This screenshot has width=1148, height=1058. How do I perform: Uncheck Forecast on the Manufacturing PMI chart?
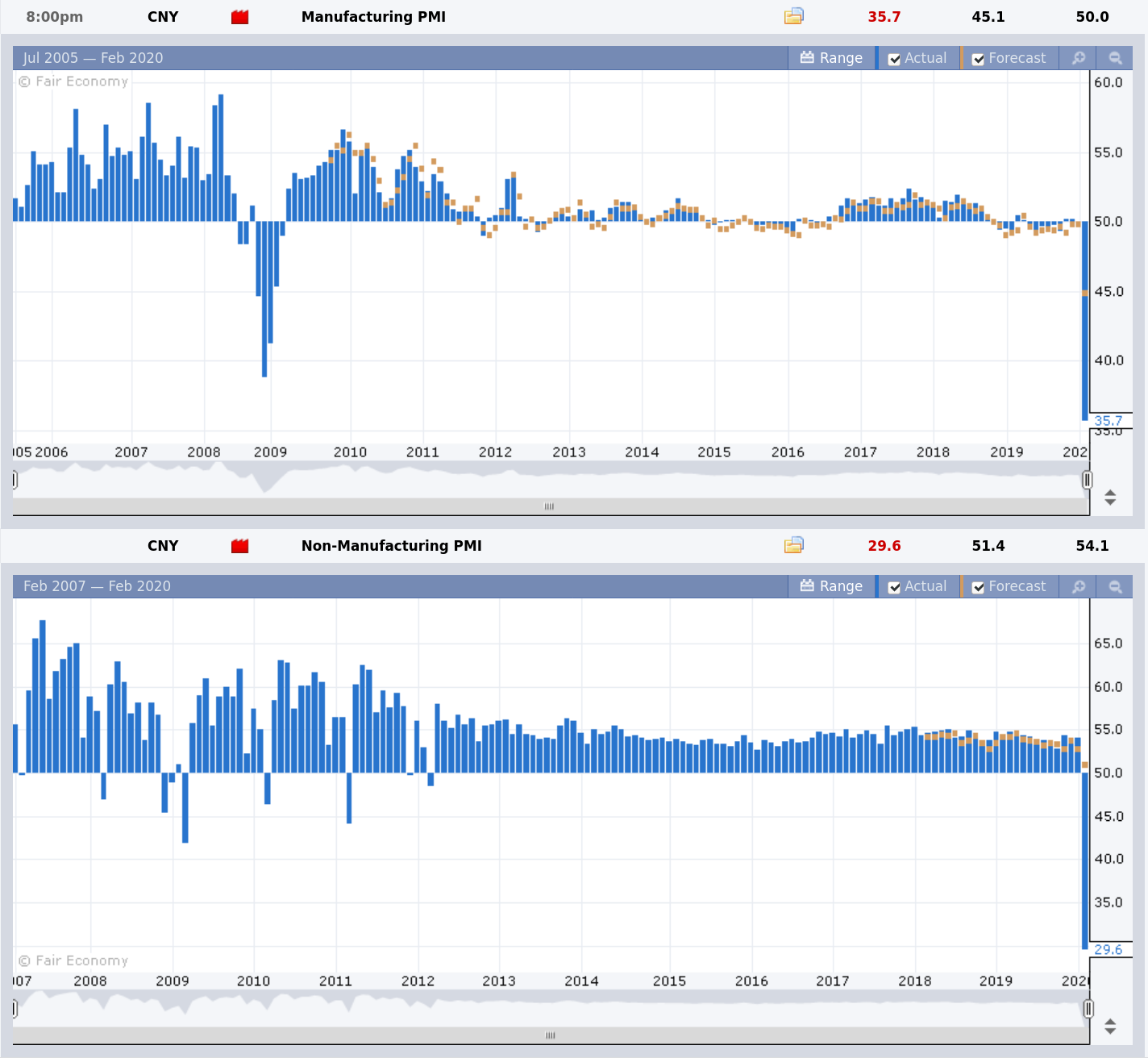(x=978, y=59)
